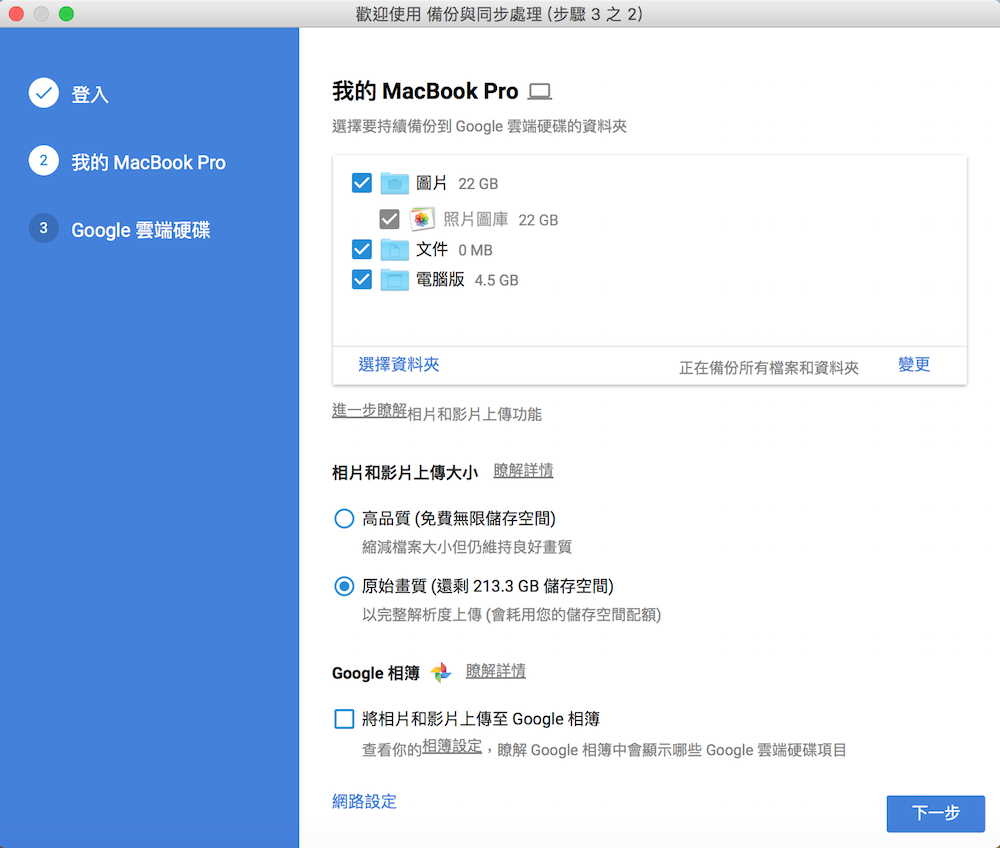Click 變更 to change backup settings
Image resolution: width=1000 pixels, height=848 pixels.
[914, 365]
